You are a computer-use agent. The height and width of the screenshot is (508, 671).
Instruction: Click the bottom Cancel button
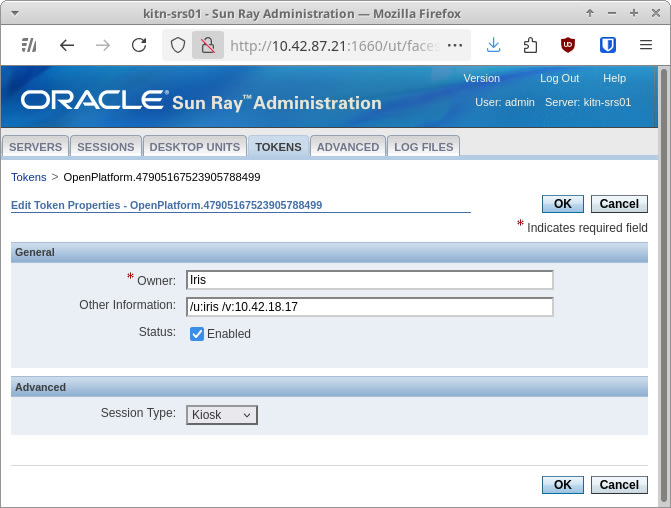619,485
